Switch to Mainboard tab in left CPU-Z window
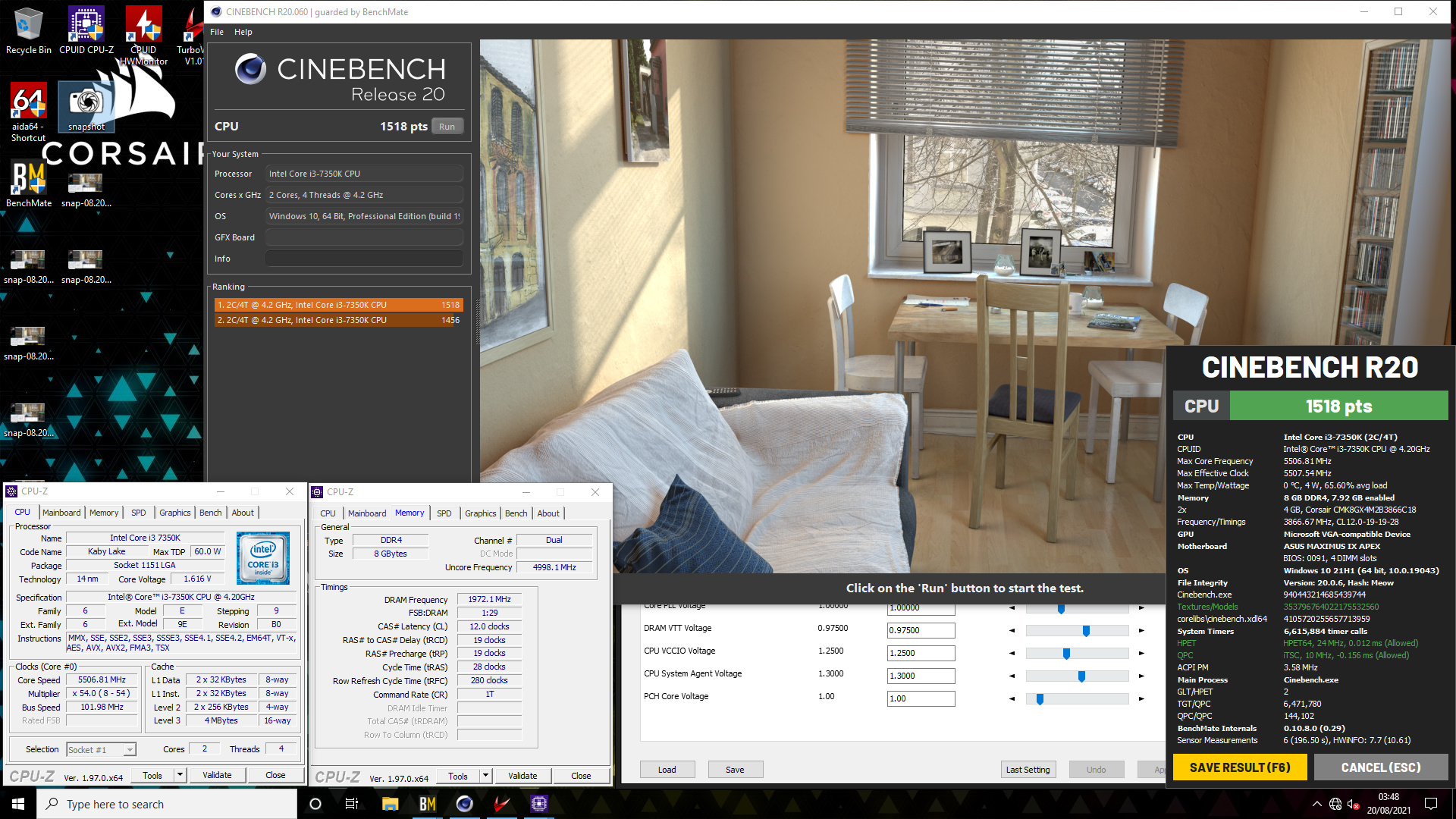 coord(61,513)
